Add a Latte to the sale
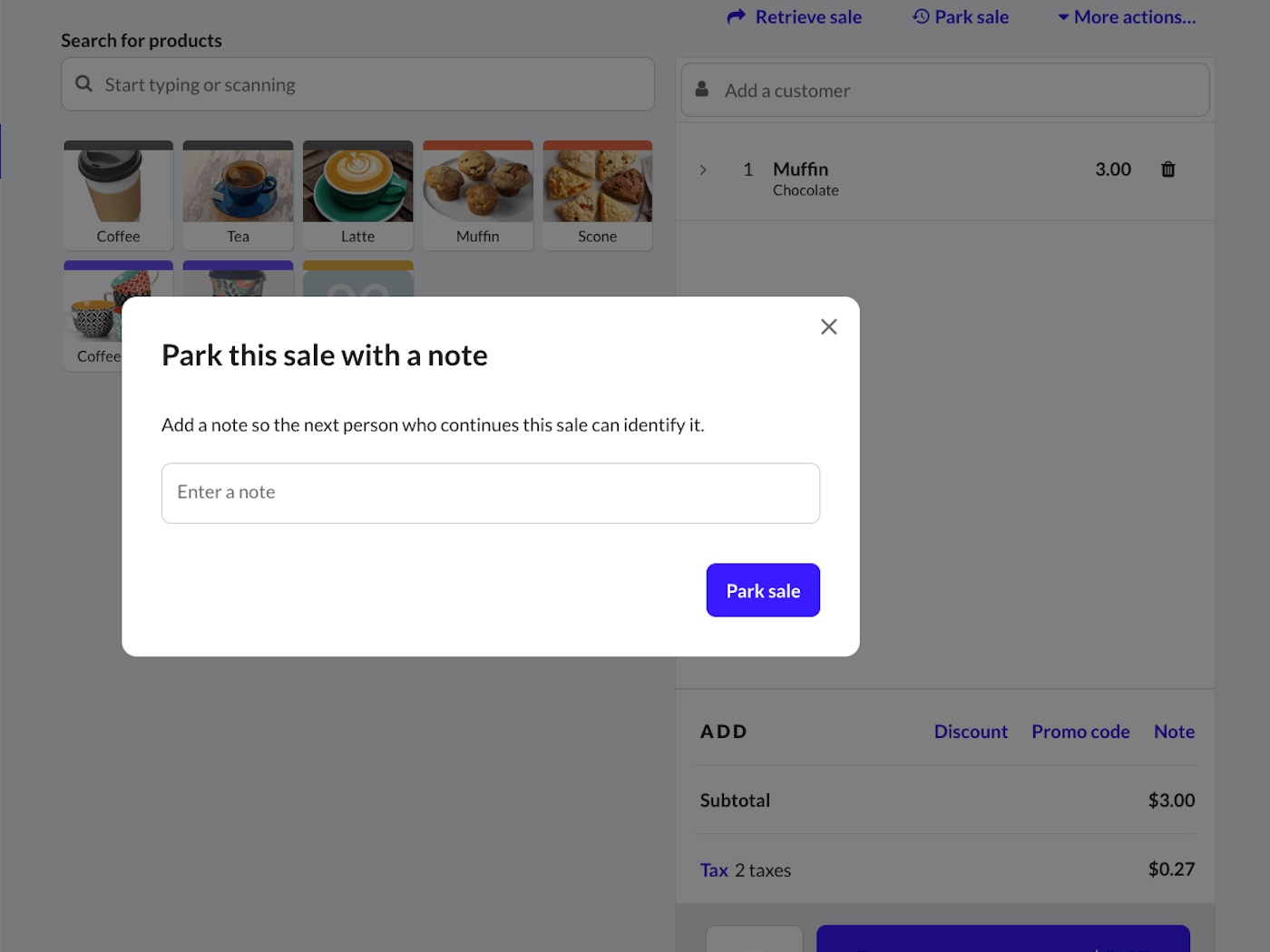The height and width of the screenshot is (952, 1270). tap(357, 195)
